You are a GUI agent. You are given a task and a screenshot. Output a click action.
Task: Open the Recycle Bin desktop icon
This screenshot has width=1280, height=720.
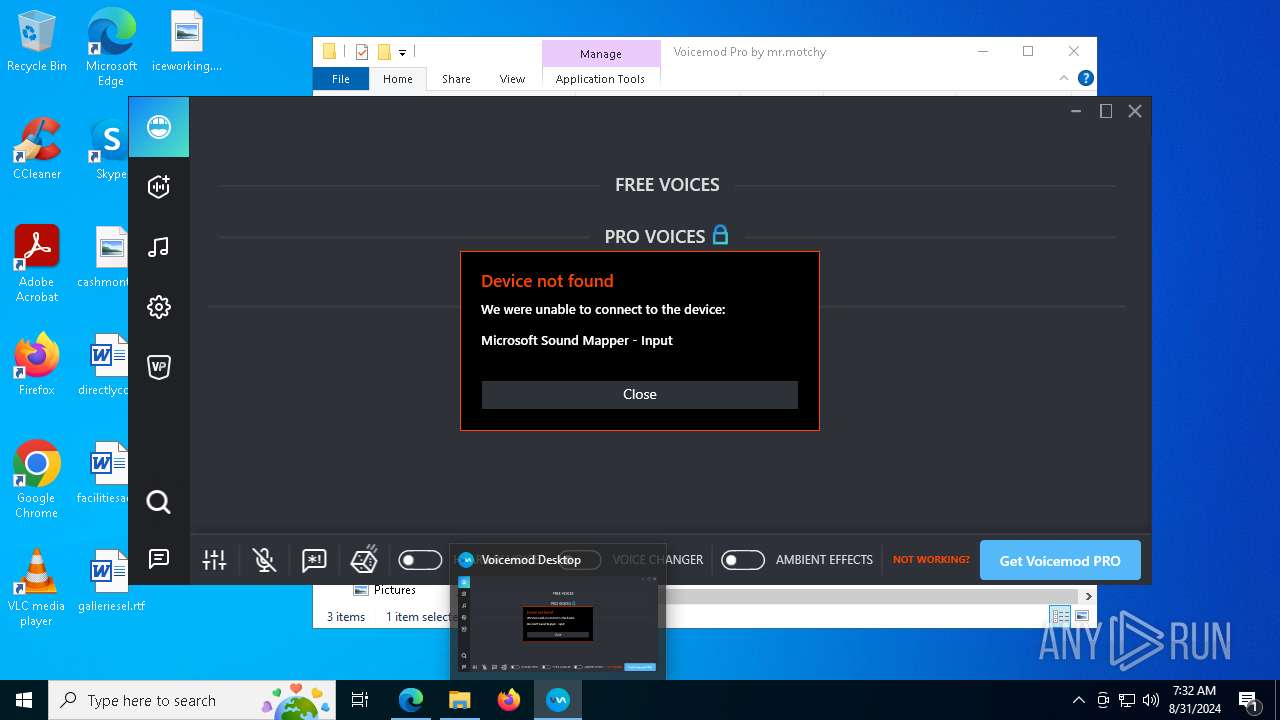tap(37, 41)
